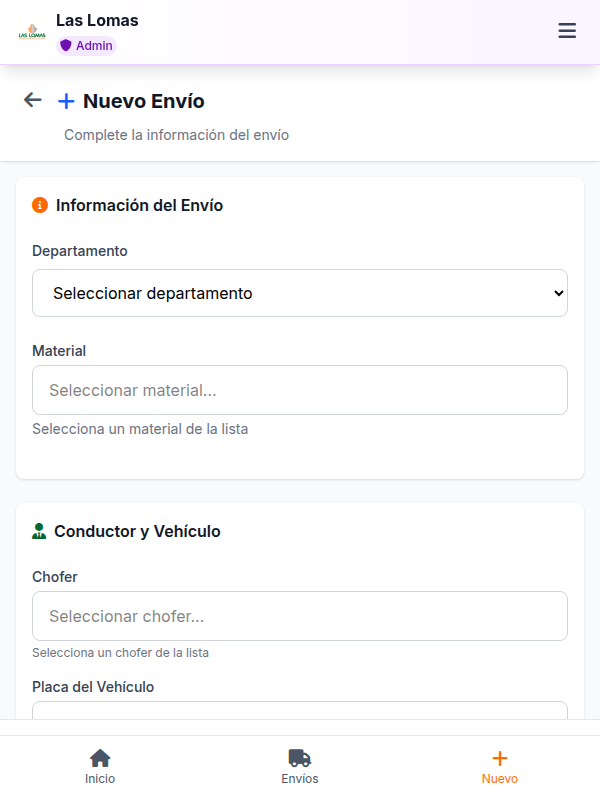Click the Admin badge
600x800 pixels.
pos(86,45)
